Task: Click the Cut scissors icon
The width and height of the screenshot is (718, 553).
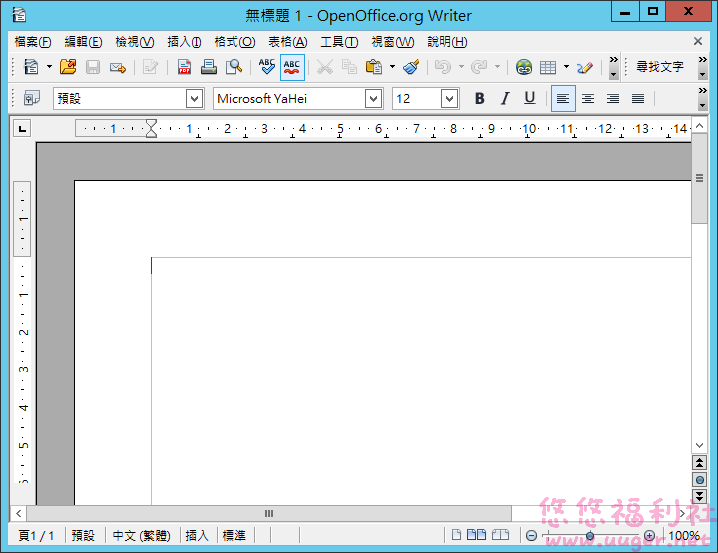Action: [325, 67]
